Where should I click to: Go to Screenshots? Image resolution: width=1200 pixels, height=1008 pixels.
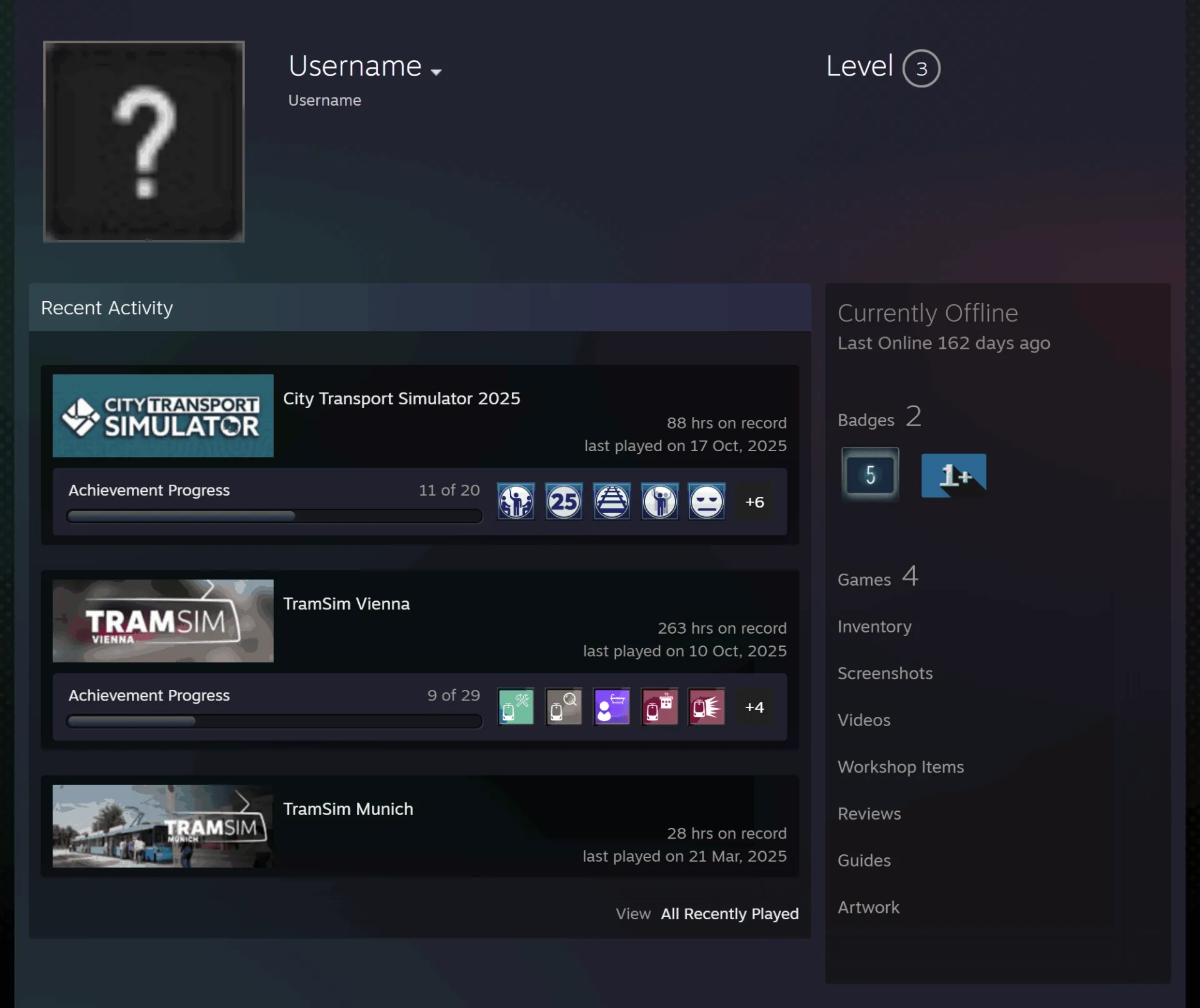[x=885, y=673]
